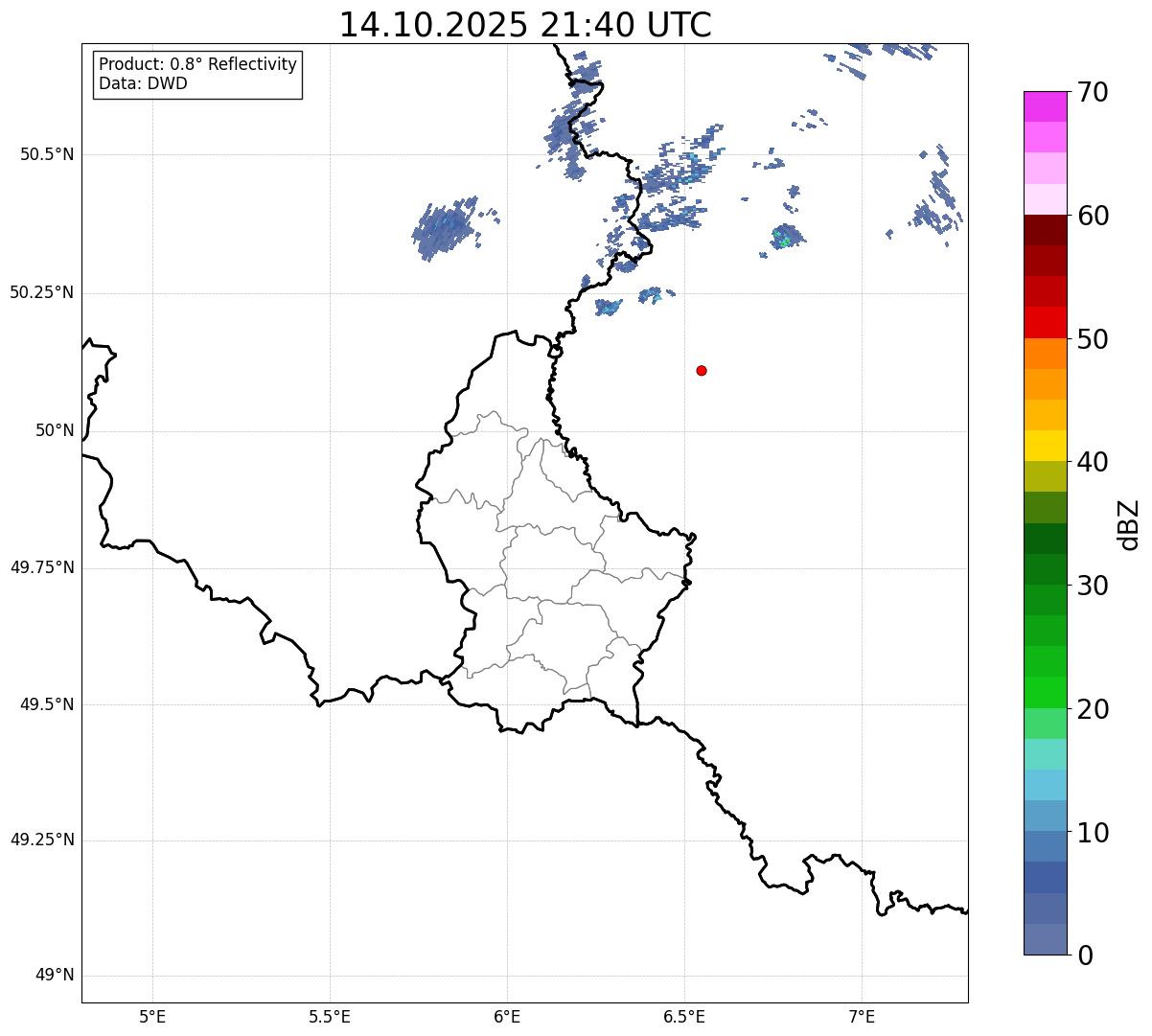This screenshot has width=1152, height=1036.
Task: Click the 49.5°N latitude label
Action: click(46, 705)
